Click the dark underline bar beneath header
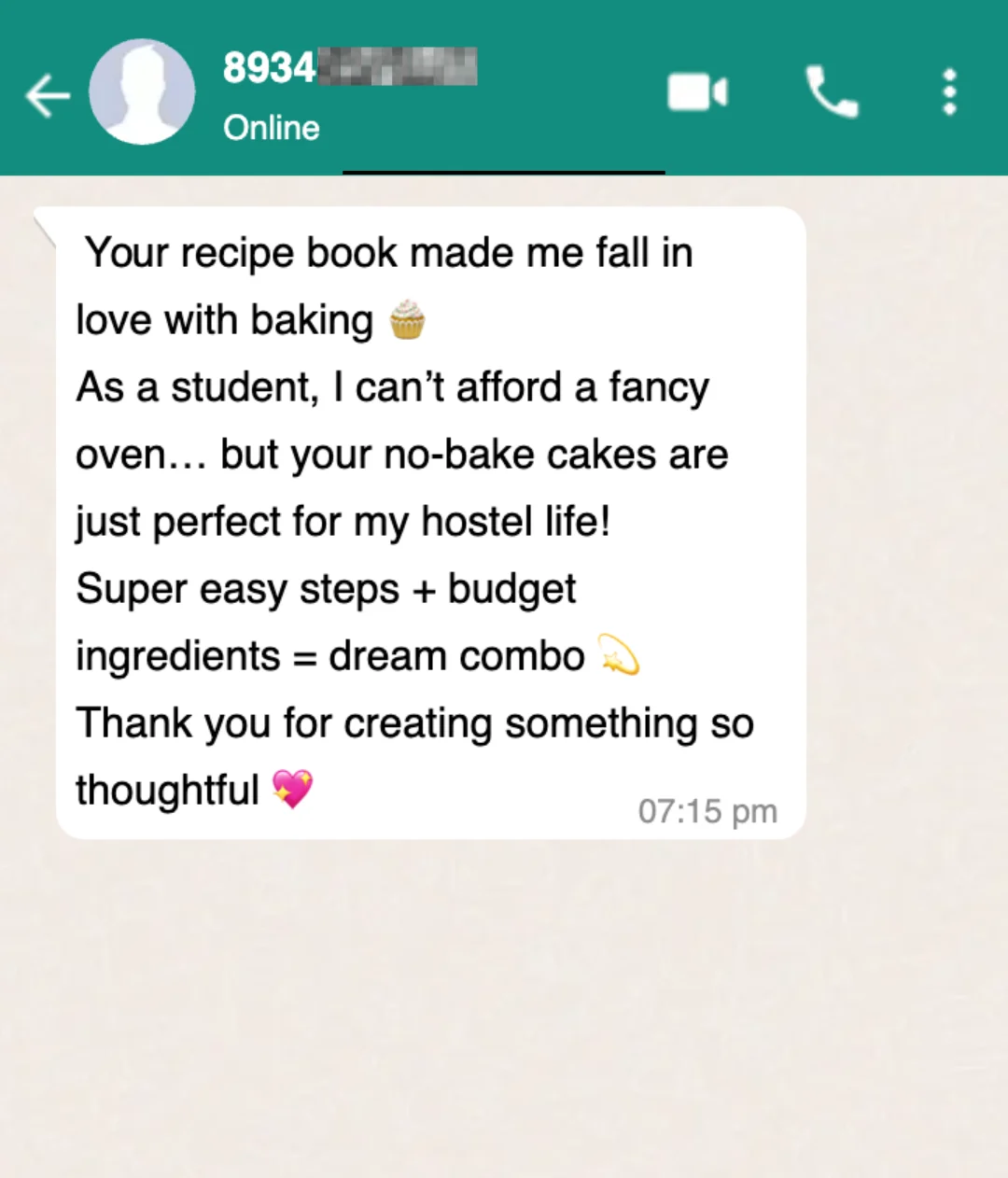1008x1178 pixels. click(504, 172)
